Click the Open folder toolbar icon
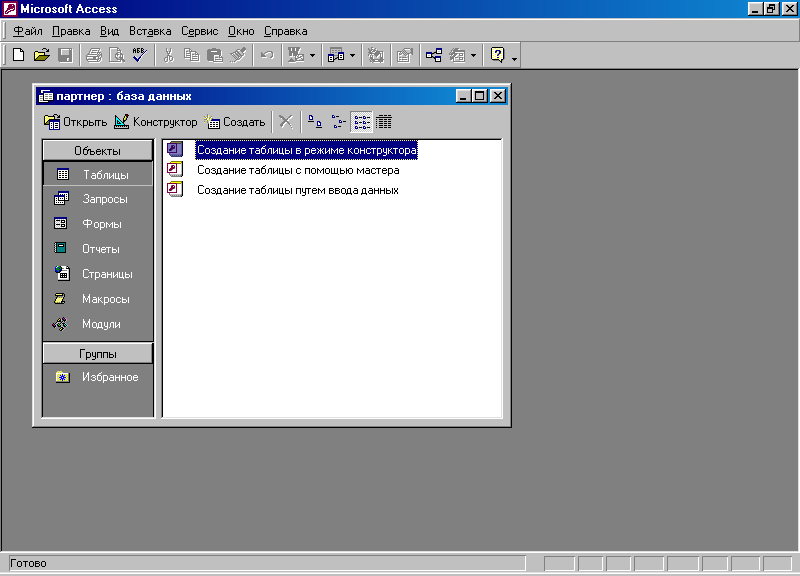This screenshot has height=576, width=800. click(x=41, y=55)
